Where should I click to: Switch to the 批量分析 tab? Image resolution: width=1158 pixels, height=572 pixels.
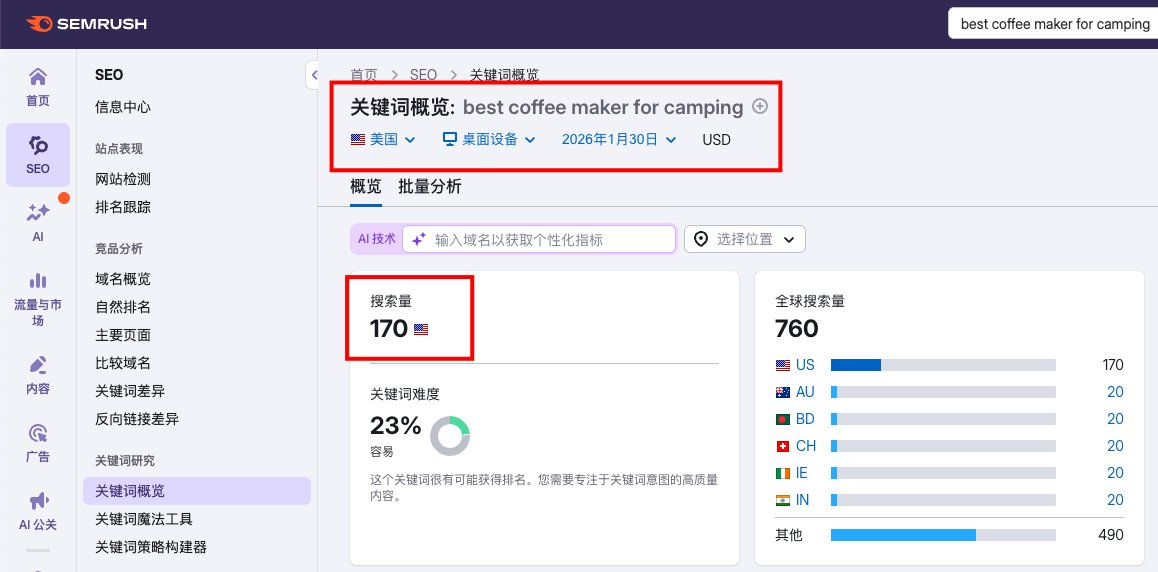coord(430,186)
